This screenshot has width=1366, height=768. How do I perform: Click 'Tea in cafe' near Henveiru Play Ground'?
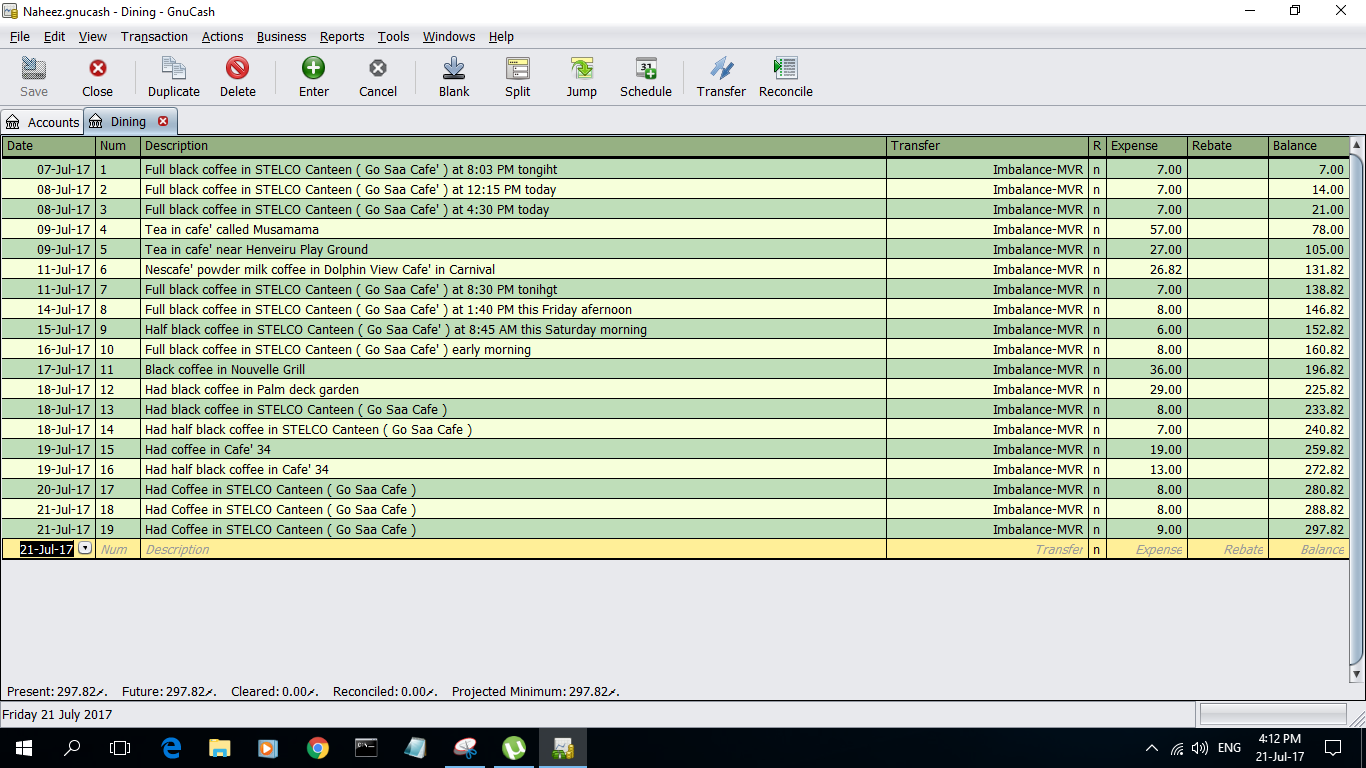click(256, 249)
